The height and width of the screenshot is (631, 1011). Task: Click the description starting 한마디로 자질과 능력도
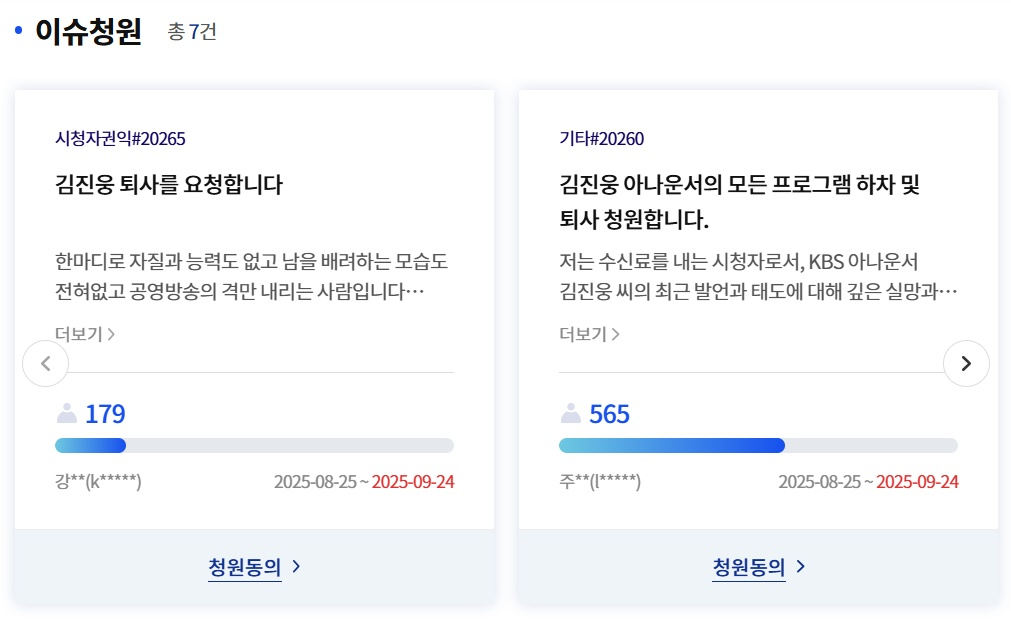[x=251, y=277]
